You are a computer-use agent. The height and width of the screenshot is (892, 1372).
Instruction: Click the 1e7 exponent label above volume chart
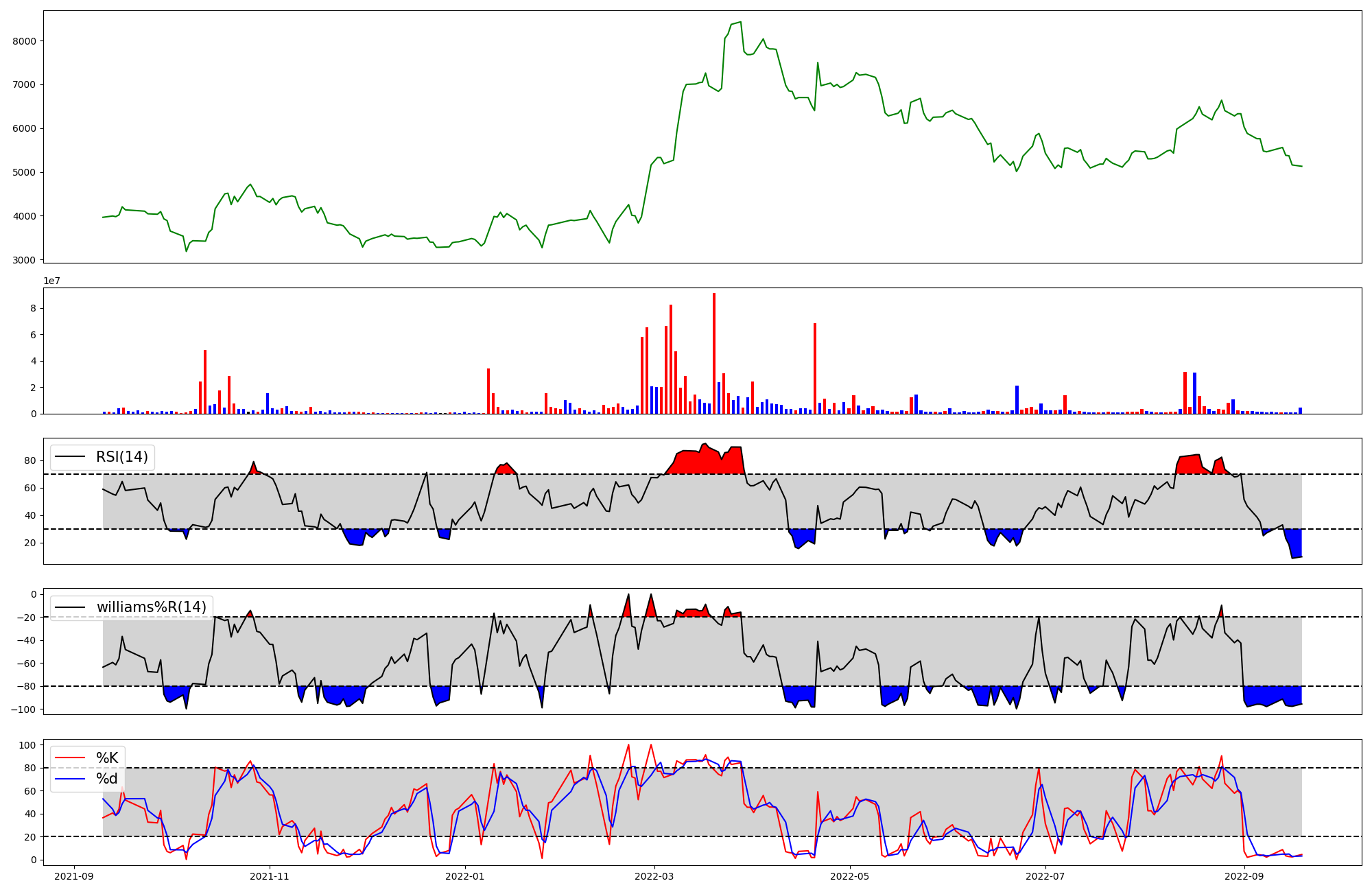click(51, 281)
